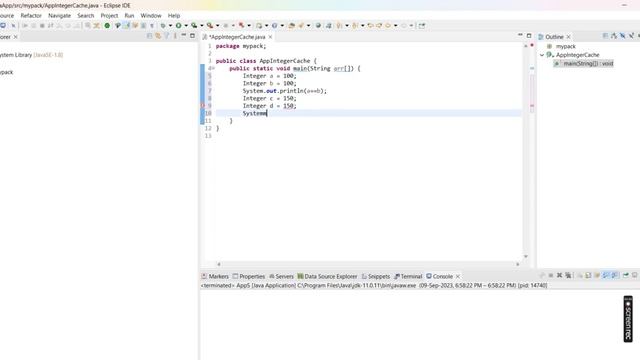The height and width of the screenshot is (360, 640).
Task: Collapse AppIntegerCache node in Outline
Action: pyautogui.click(x=542, y=55)
